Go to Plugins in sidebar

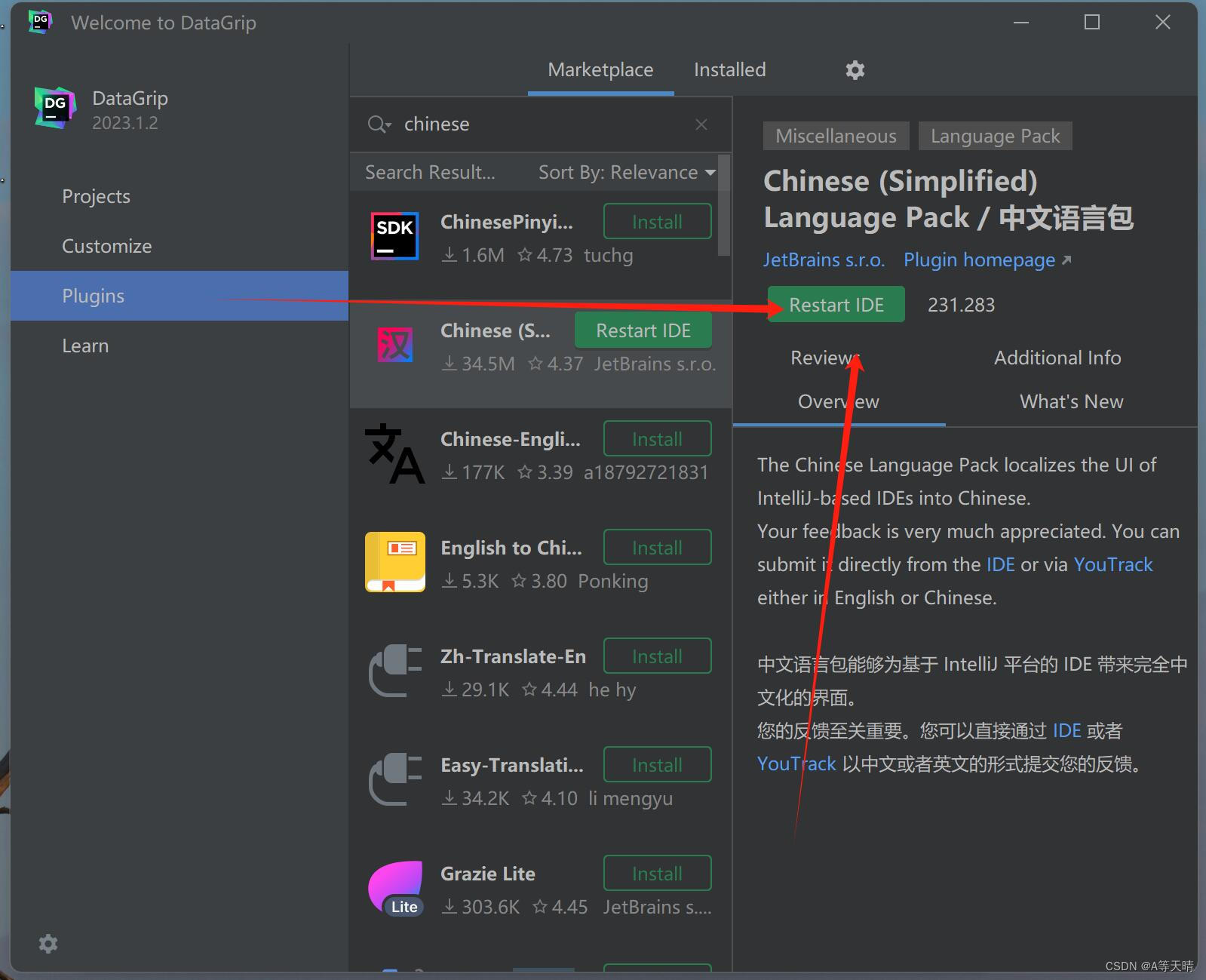[180, 296]
